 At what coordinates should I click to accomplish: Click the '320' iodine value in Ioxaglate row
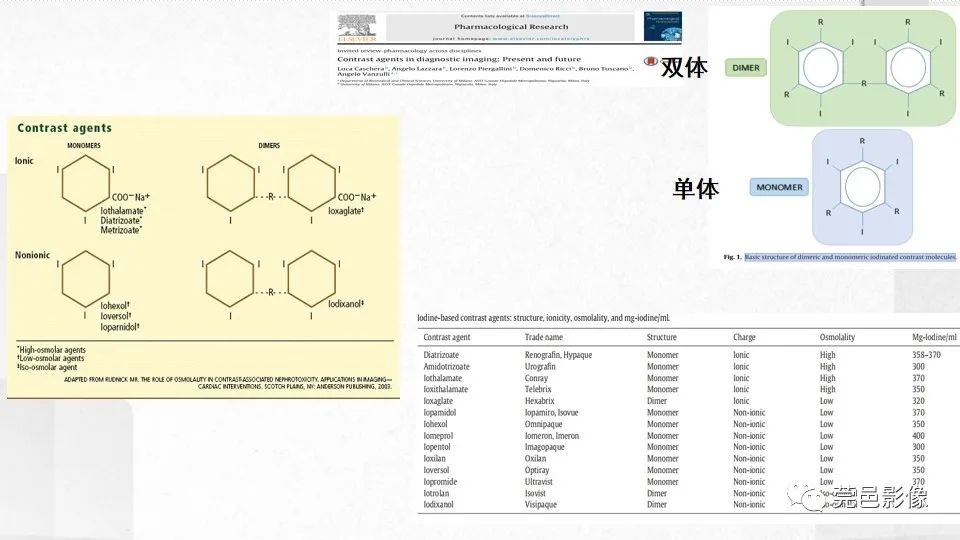point(918,401)
